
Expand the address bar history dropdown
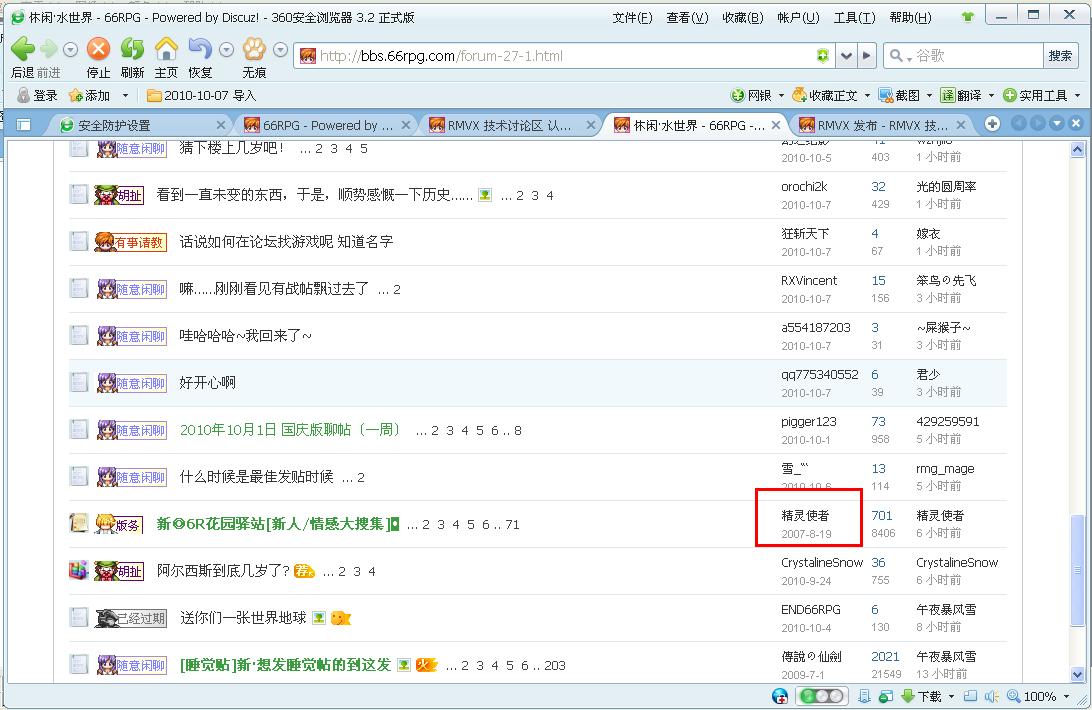[846, 56]
